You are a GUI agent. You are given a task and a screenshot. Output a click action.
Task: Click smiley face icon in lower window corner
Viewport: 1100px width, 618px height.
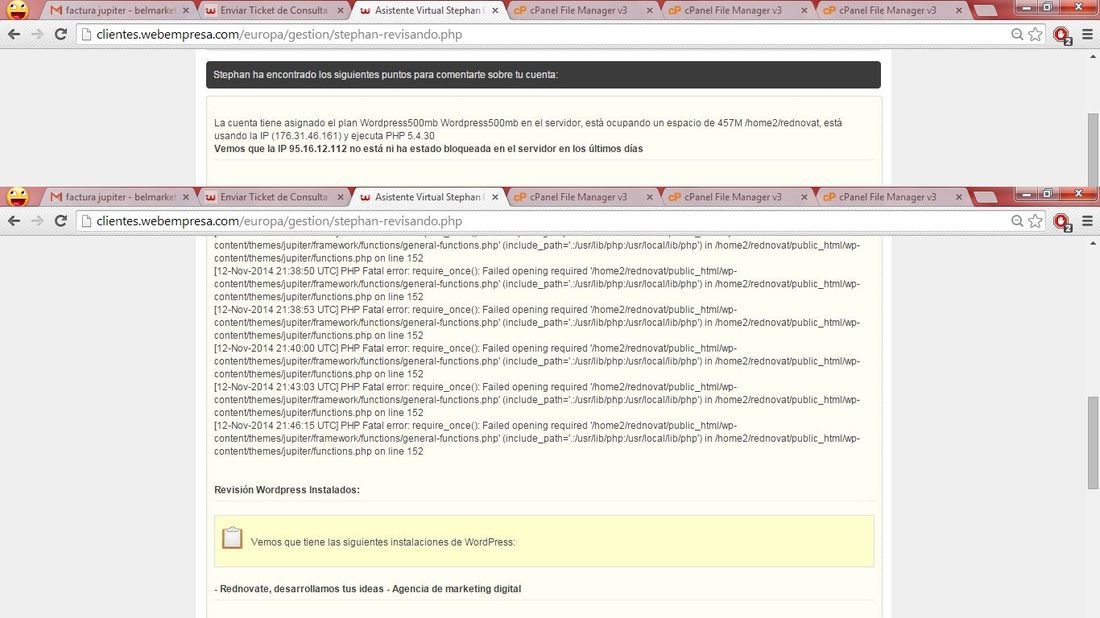tap(18, 196)
